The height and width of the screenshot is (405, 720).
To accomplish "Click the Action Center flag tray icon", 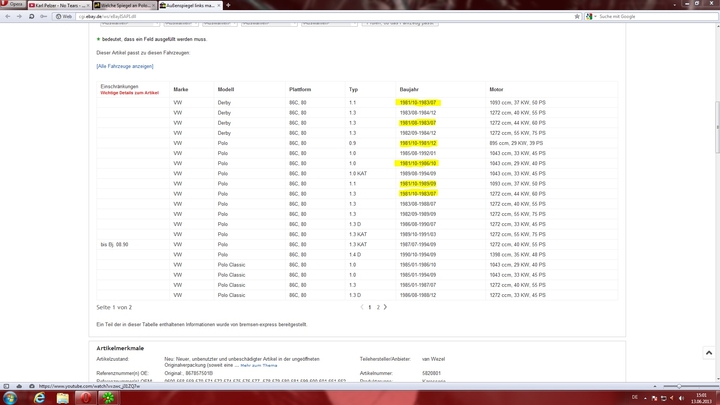I will coord(654,398).
